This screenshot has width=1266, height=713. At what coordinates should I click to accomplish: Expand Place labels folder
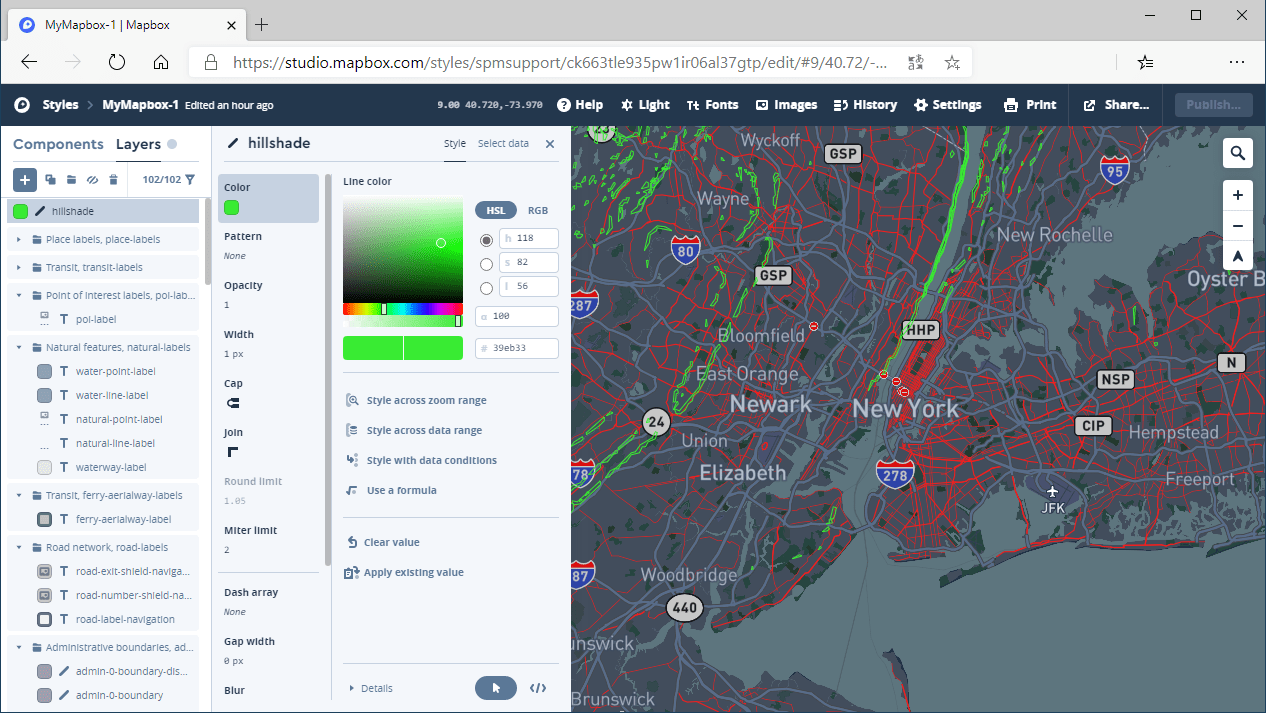pos(20,240)
